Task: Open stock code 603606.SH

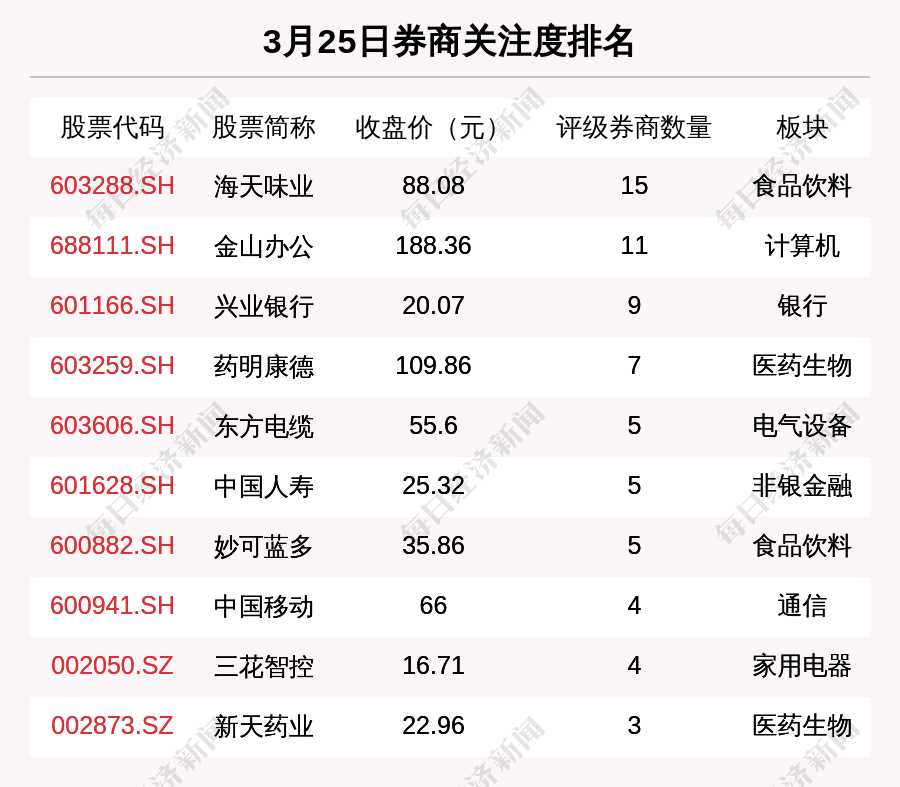Action: (x=112, y=426)
